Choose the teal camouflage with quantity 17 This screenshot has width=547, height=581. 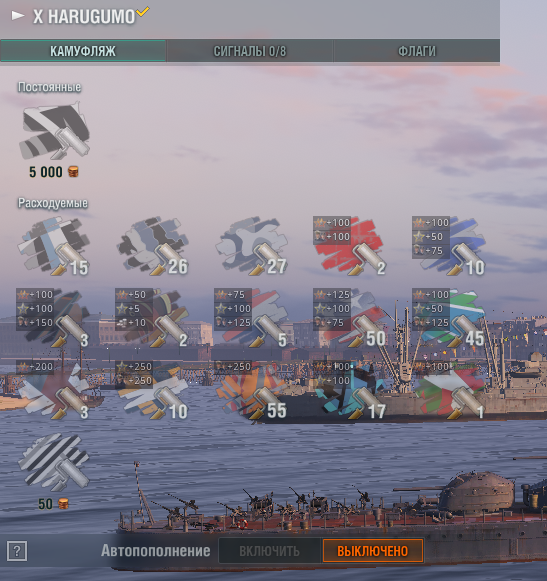point(350,390)
